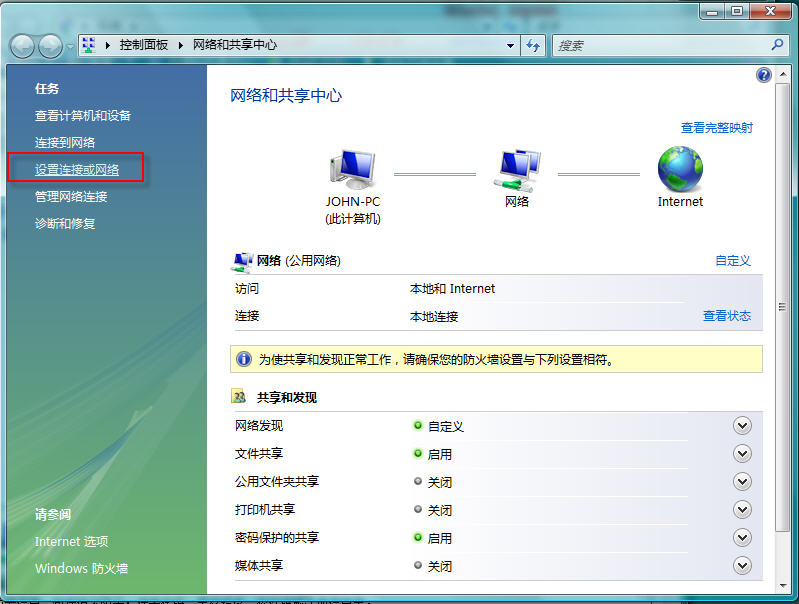
Task: Open 管理网络连接 task link
Action: (x=71, y=197)
